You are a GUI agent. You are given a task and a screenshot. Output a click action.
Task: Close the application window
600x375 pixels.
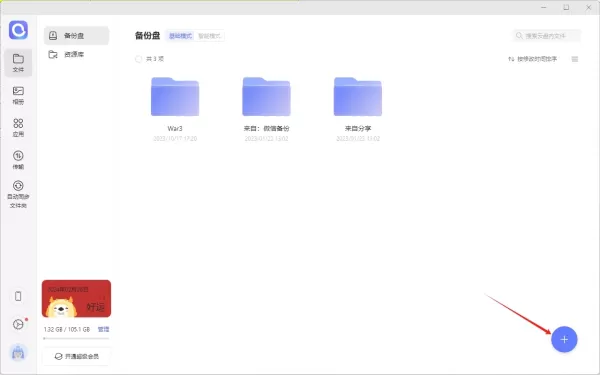[x=589, y=7]
